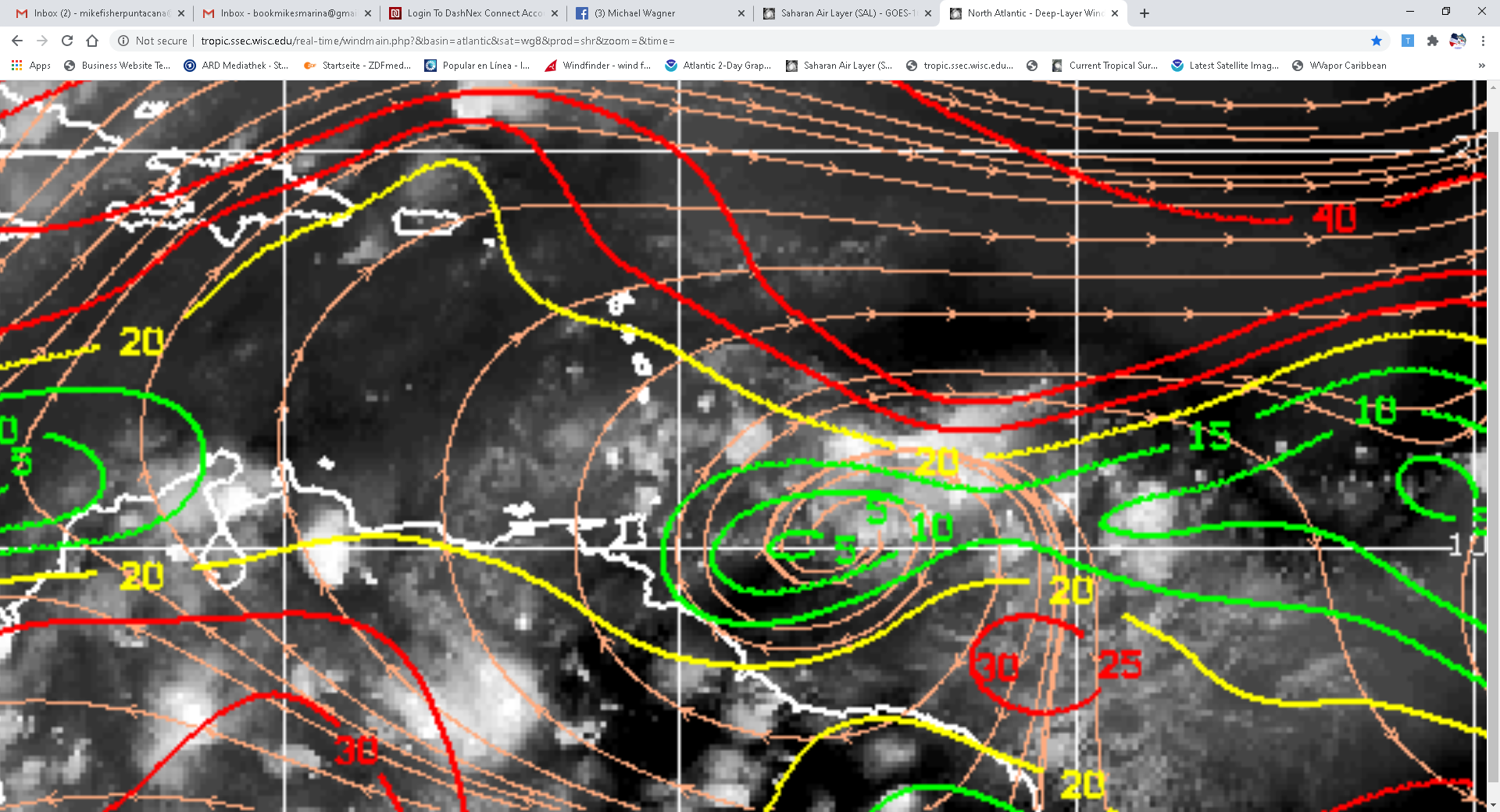Expand hidden bookmarks overflow chevron
Viewport: 1500px width, 812px height.
1482,66
